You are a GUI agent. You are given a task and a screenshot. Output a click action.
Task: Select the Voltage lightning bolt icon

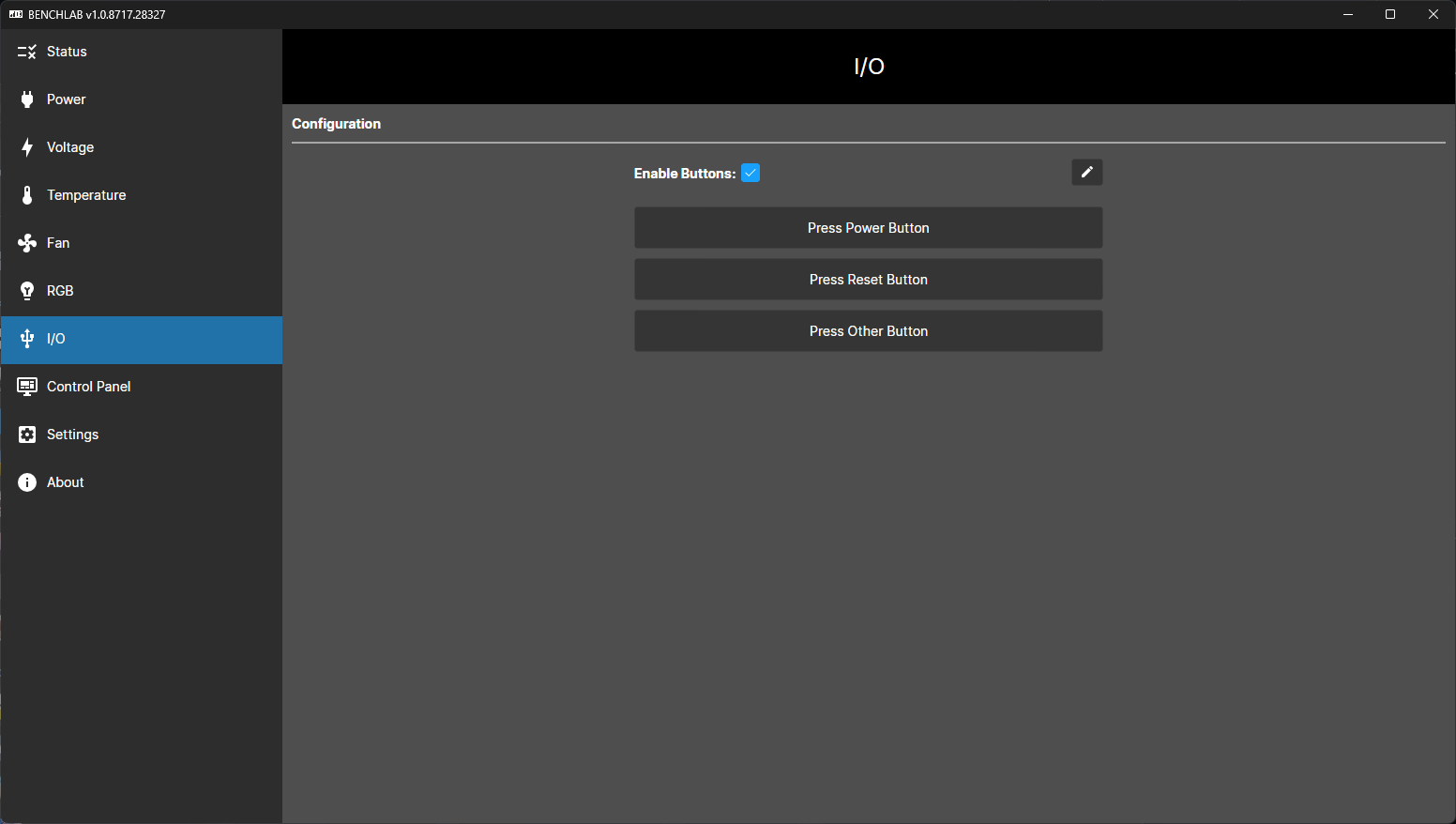pos(27,147)
